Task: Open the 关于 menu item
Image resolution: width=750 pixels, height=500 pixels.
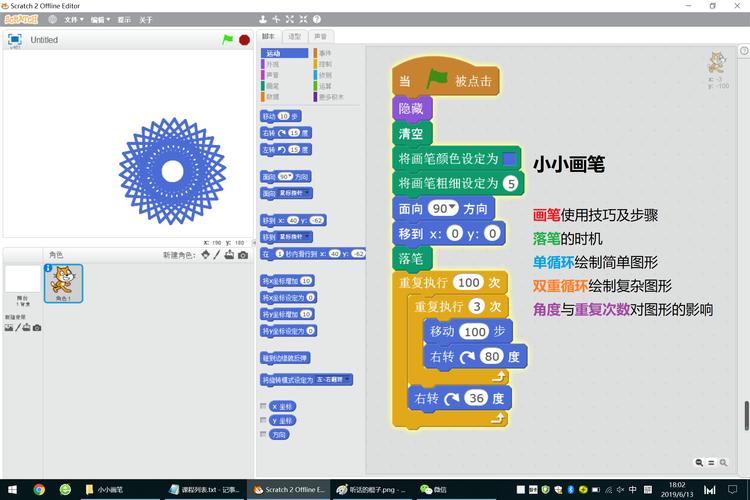Action: tap(145, 20)
